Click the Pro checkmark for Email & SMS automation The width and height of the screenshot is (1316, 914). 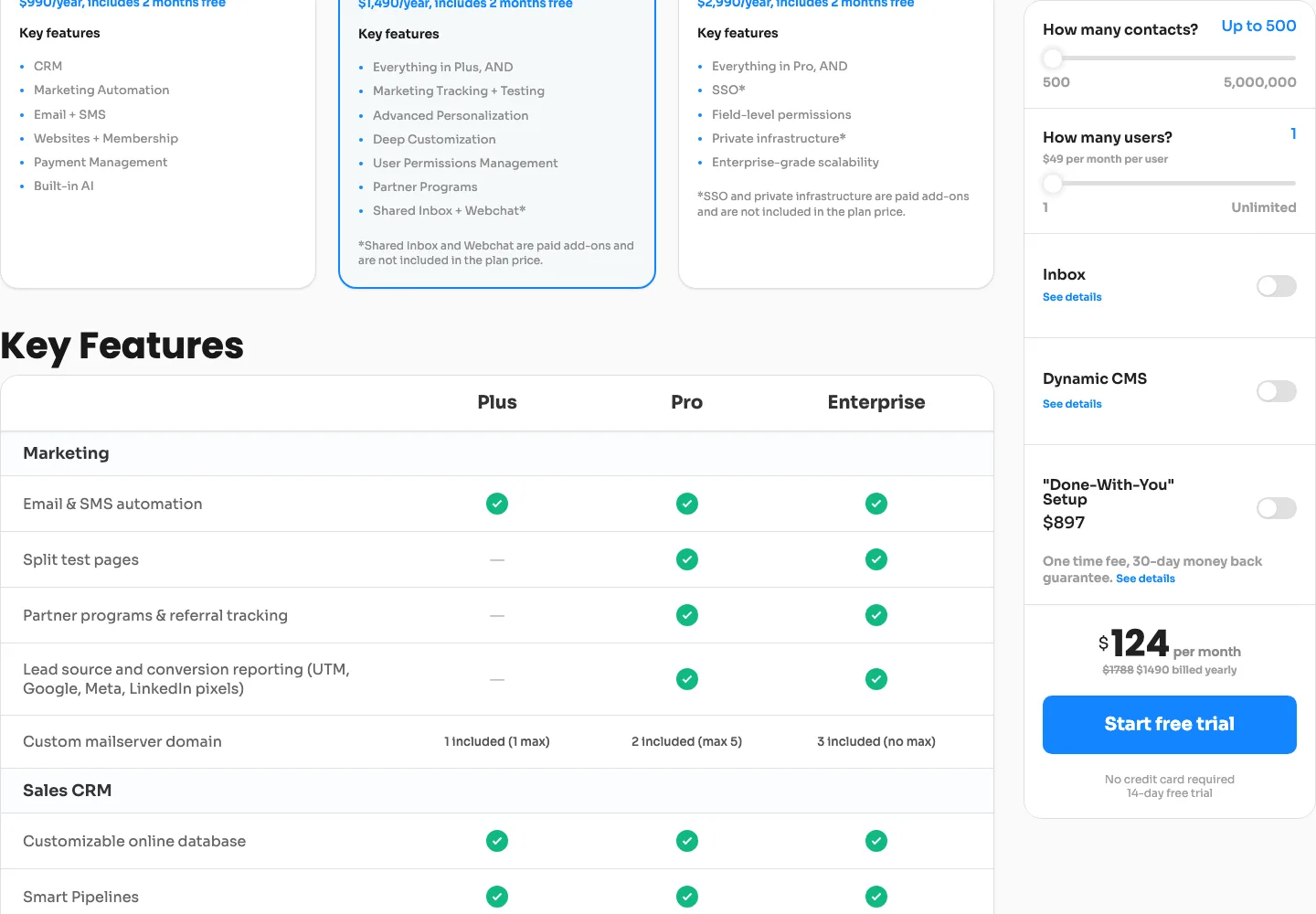(687, 504)
